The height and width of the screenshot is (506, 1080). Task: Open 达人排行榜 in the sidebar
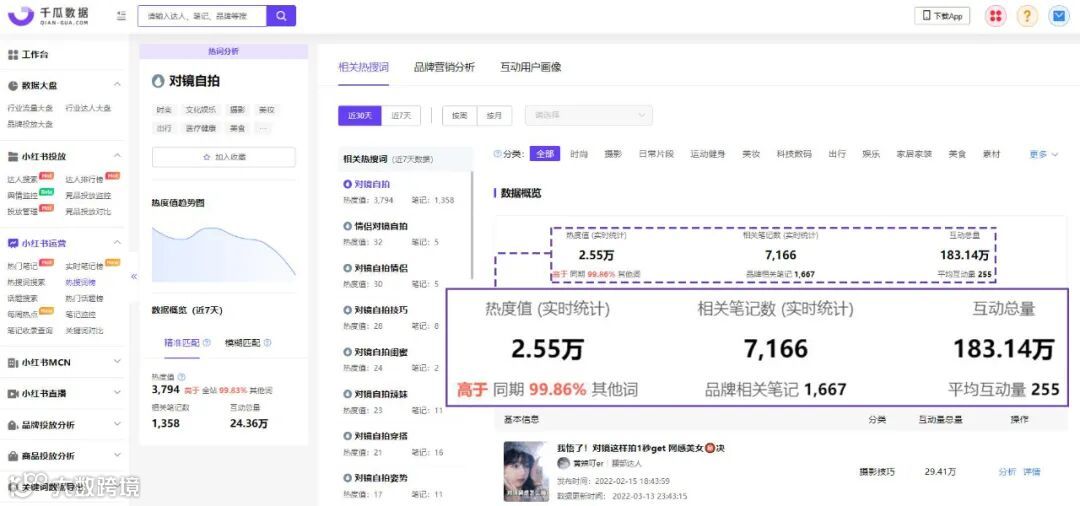click(x=85, y=179)
